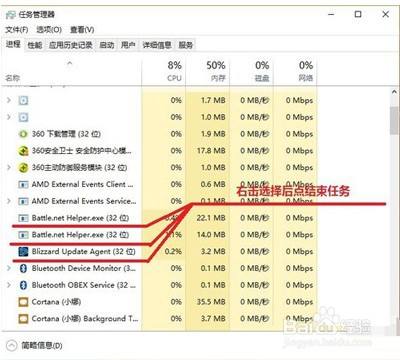Screen dimensions: 400x360
Task: Click the Task Manager title bar icon
Action: pos(10,14)
